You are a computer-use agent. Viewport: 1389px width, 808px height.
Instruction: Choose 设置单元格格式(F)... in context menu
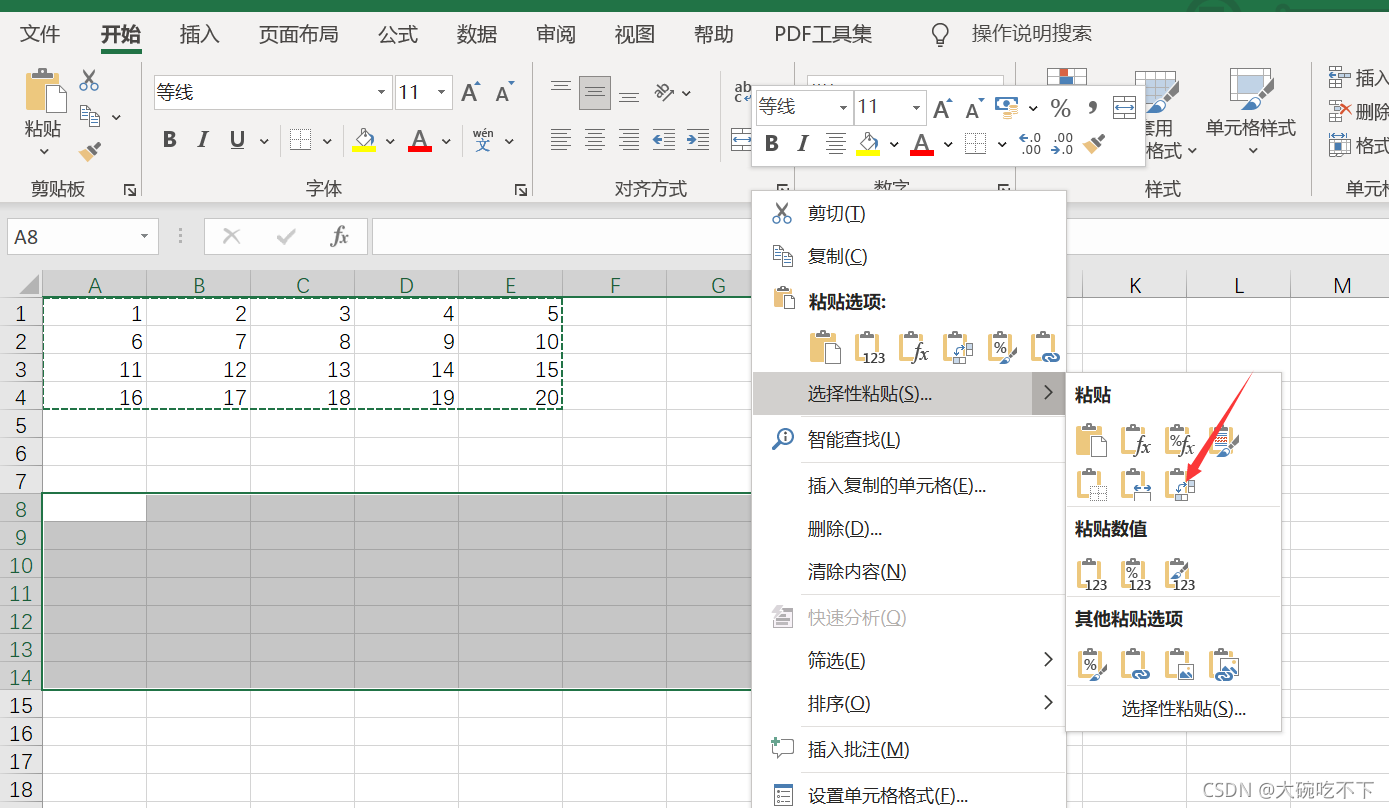909,796
